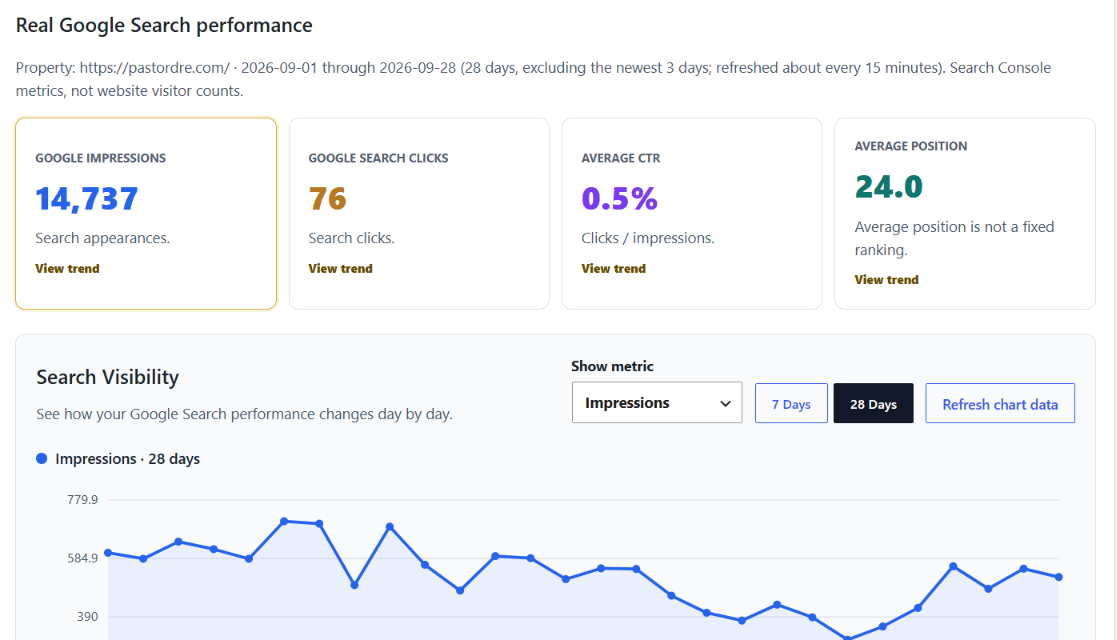Click the Search Visibility heading
This screenshot has width=1117, height=640.
click(108, 377)
